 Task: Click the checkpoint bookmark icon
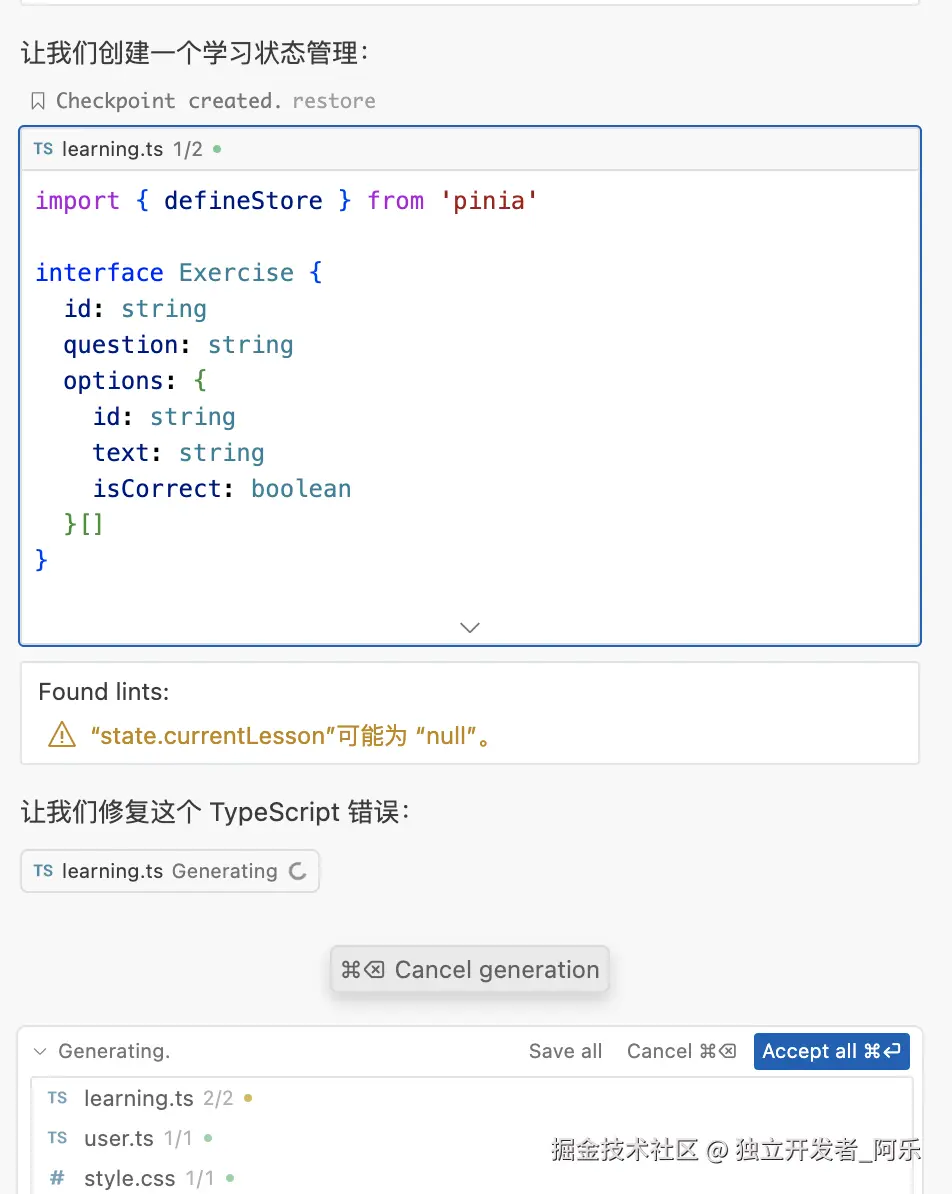[x=38, y=101]
